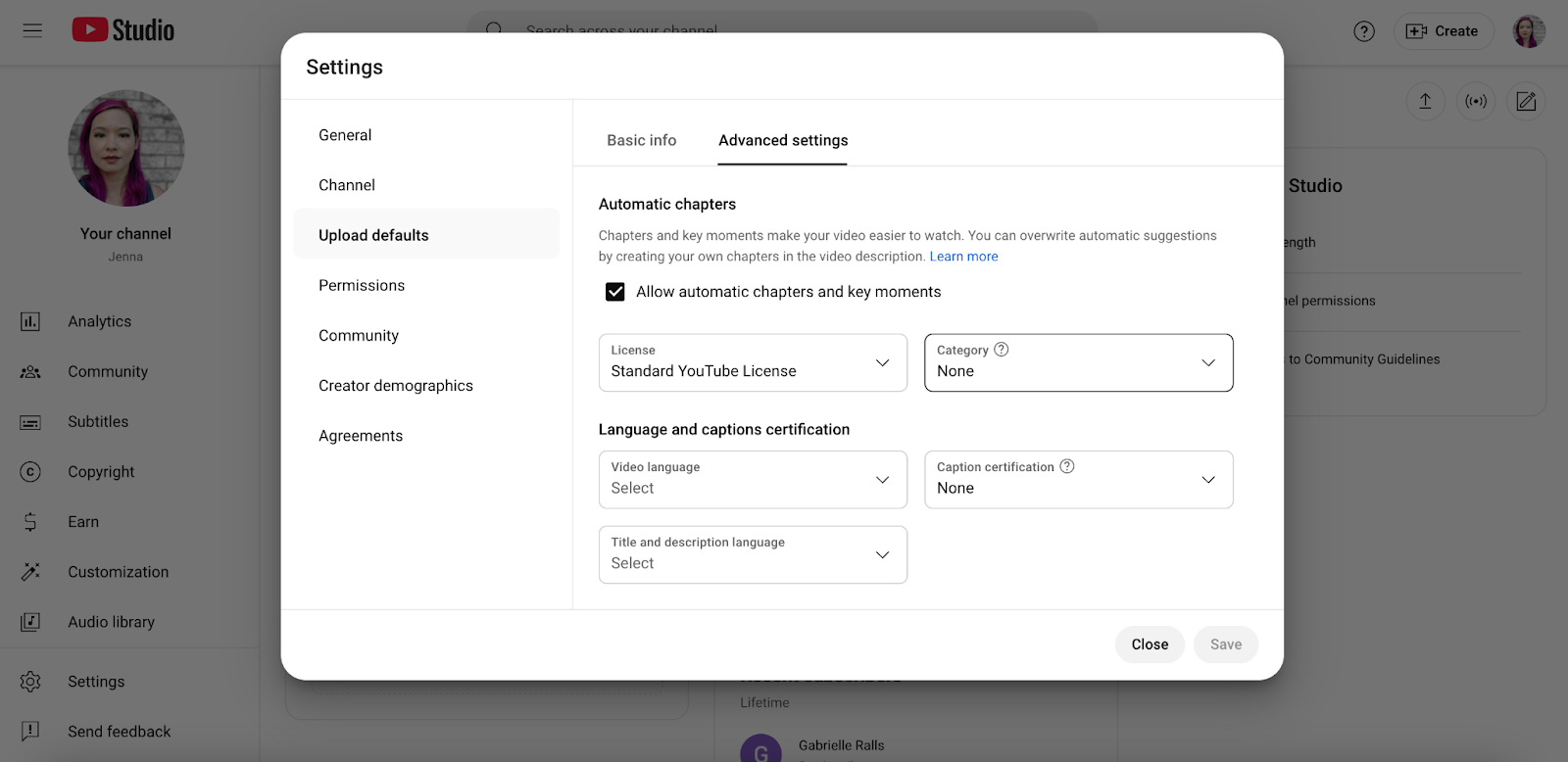Open the Category dropdown
Image resolution: width=1568 pixels, height=762 pixels.
(1078, 362)
